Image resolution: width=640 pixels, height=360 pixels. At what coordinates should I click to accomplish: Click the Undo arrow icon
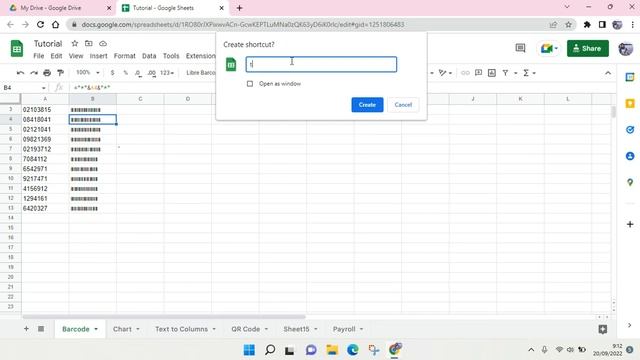point(20,73)
